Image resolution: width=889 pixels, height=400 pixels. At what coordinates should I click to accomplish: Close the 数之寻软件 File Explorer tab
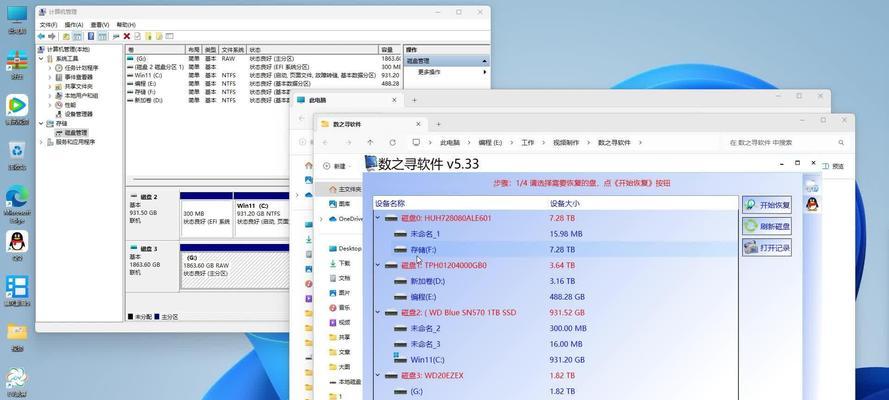click(418, 124)
